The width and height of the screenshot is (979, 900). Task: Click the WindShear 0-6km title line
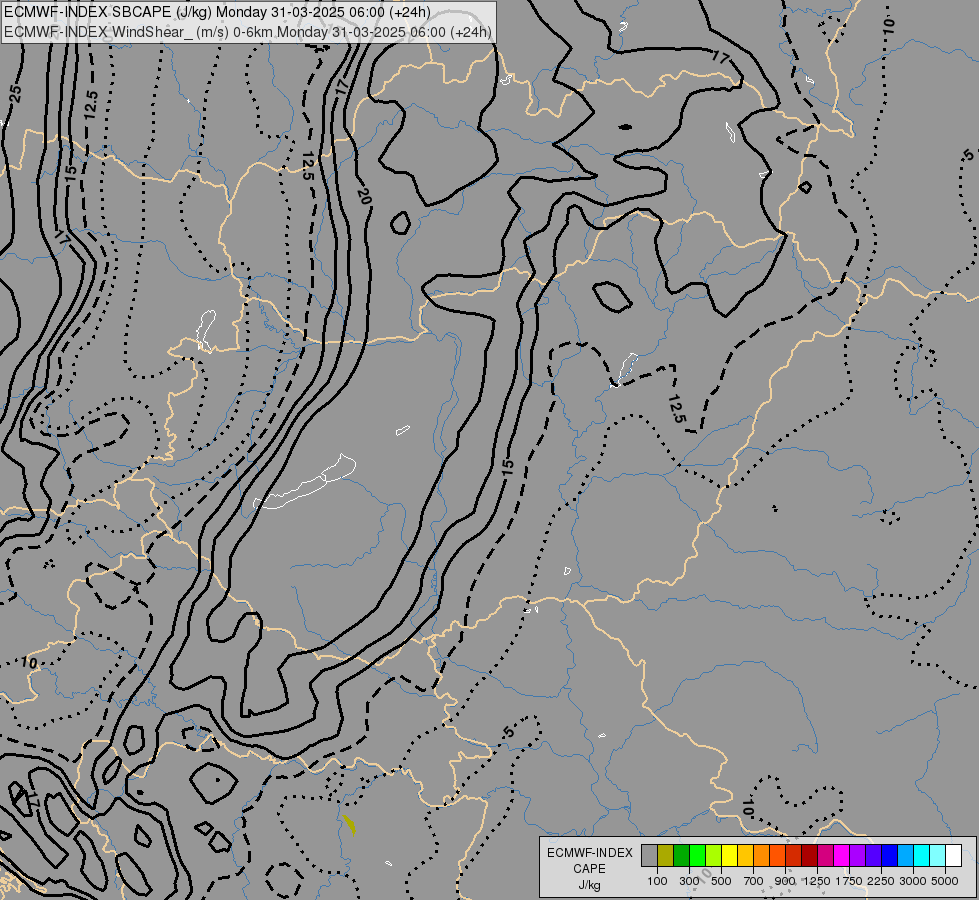(x=248, y=32)
